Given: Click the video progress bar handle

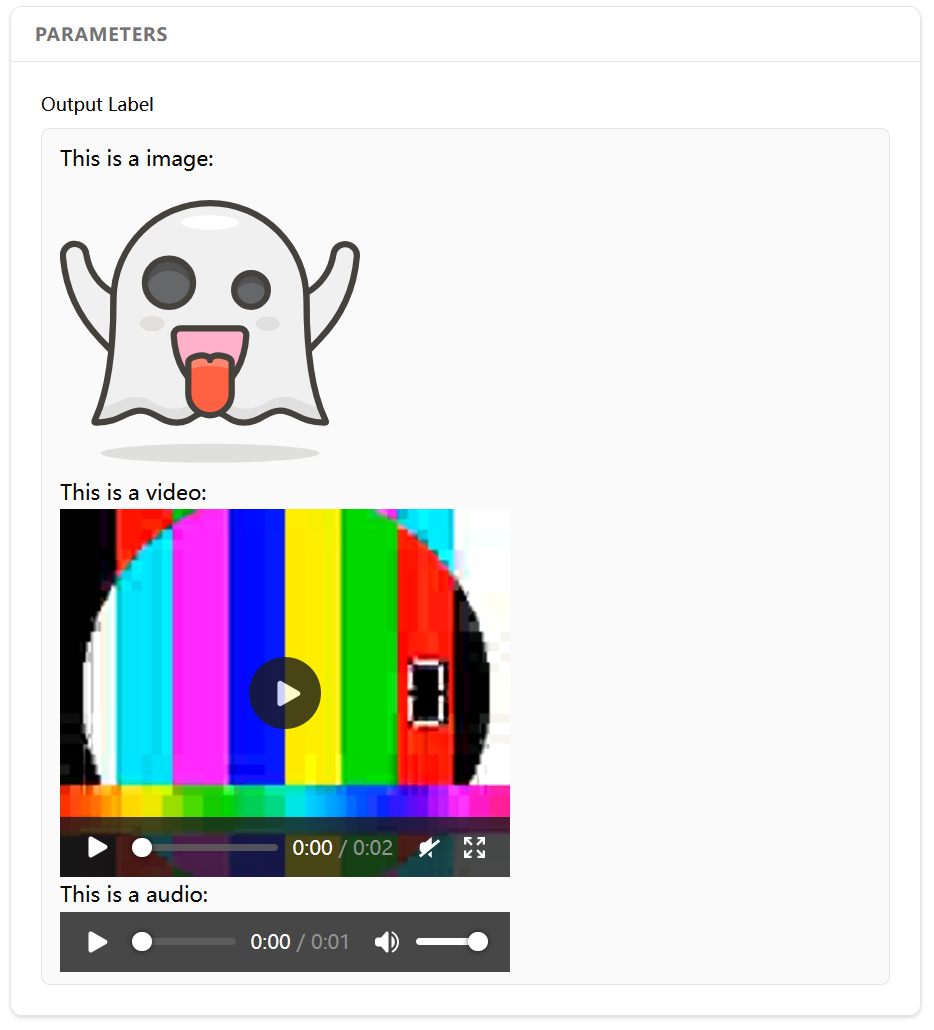Looking at the screenshot, I should coord(143,848).
